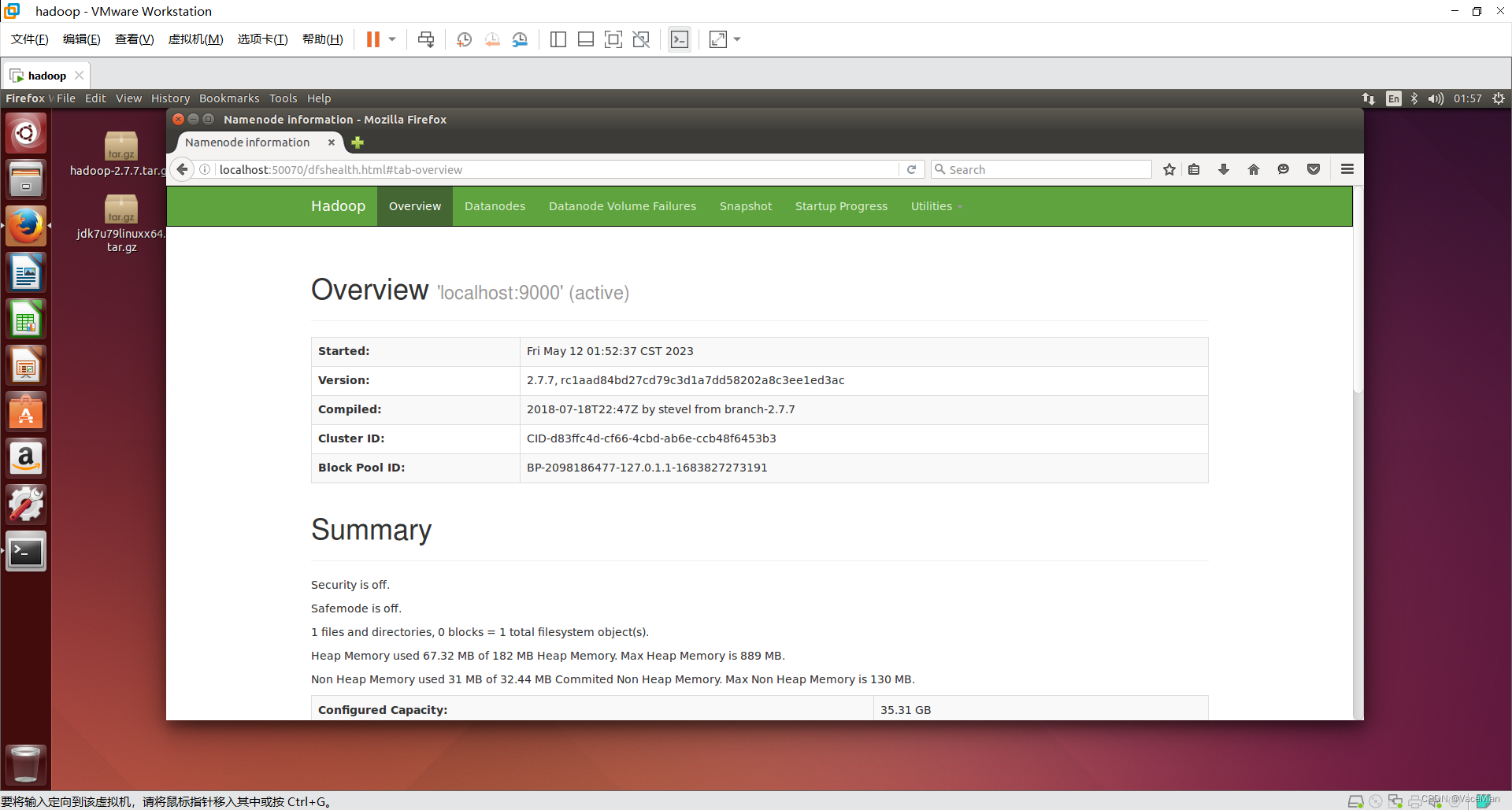Open the Firefox Tools menu
Viewport: 1512px width, 810px height.
point(283,98)
